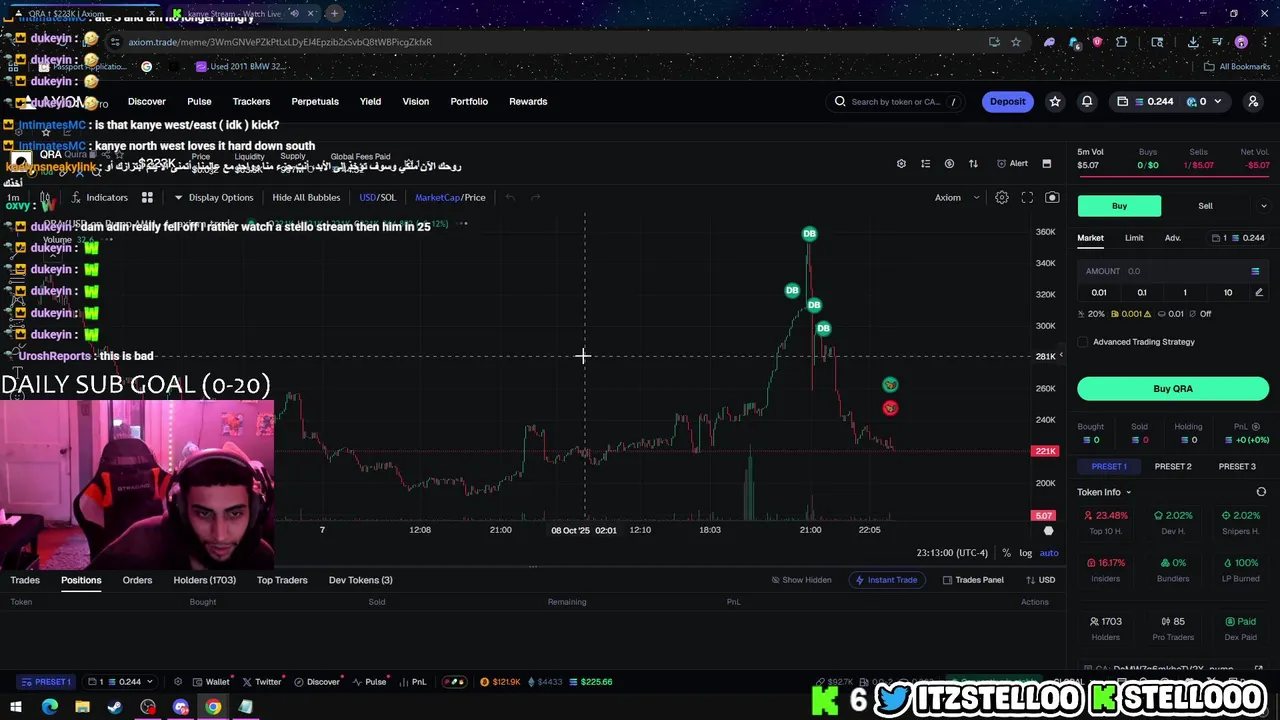Open the layout grid icon beside Indicators

click(147, 197)
